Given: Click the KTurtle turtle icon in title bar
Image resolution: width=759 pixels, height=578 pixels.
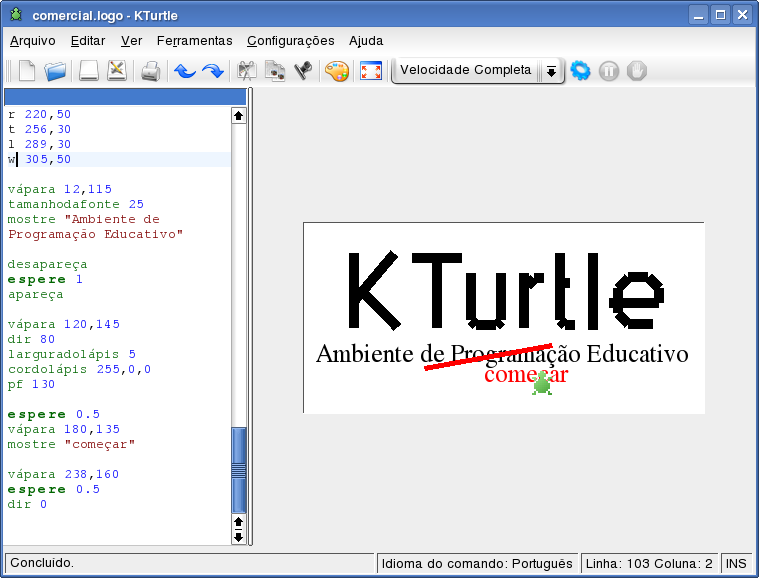Looking at the screenshot, I should coord(16,15).
